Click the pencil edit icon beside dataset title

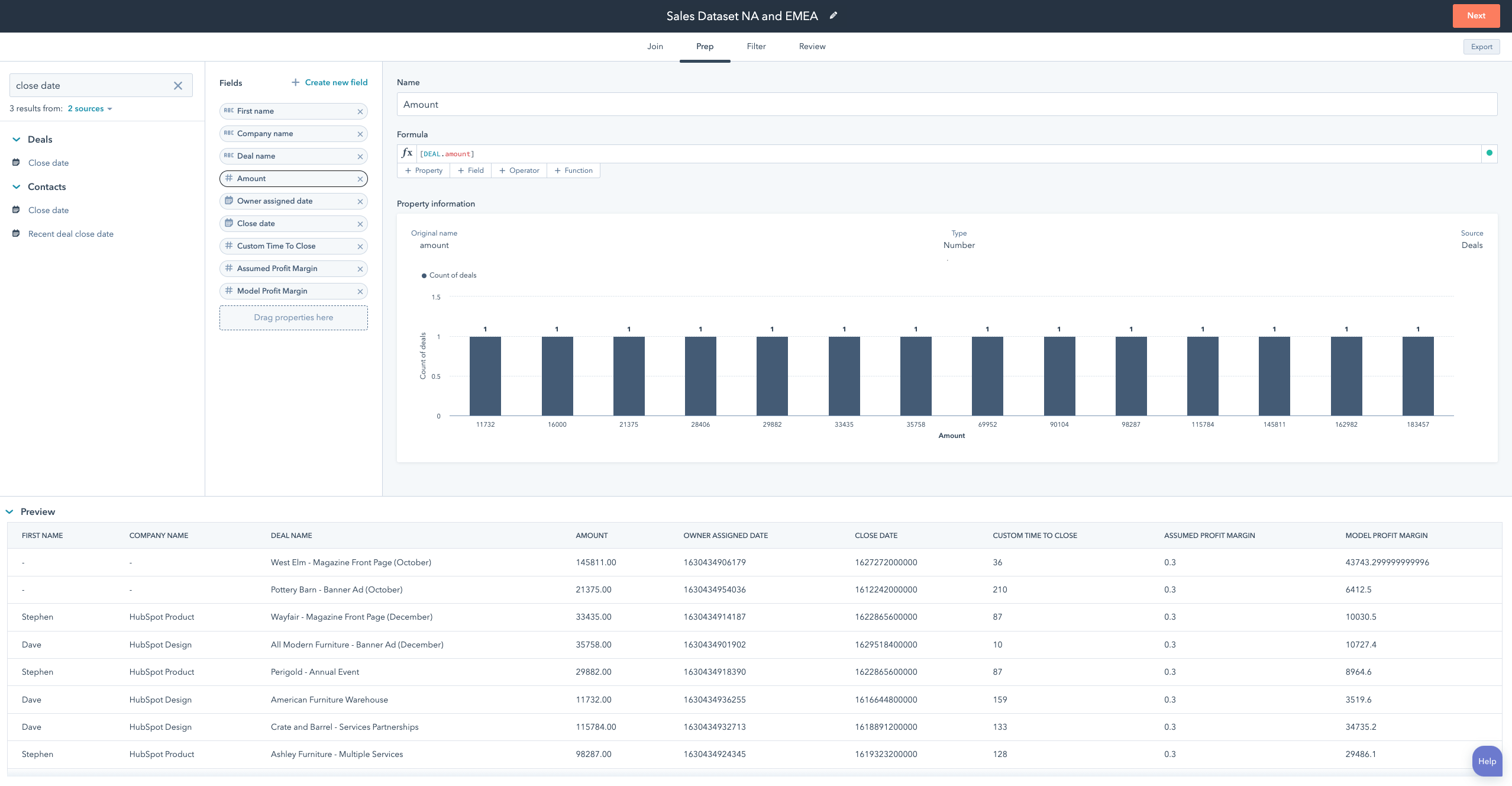point(833,15)
